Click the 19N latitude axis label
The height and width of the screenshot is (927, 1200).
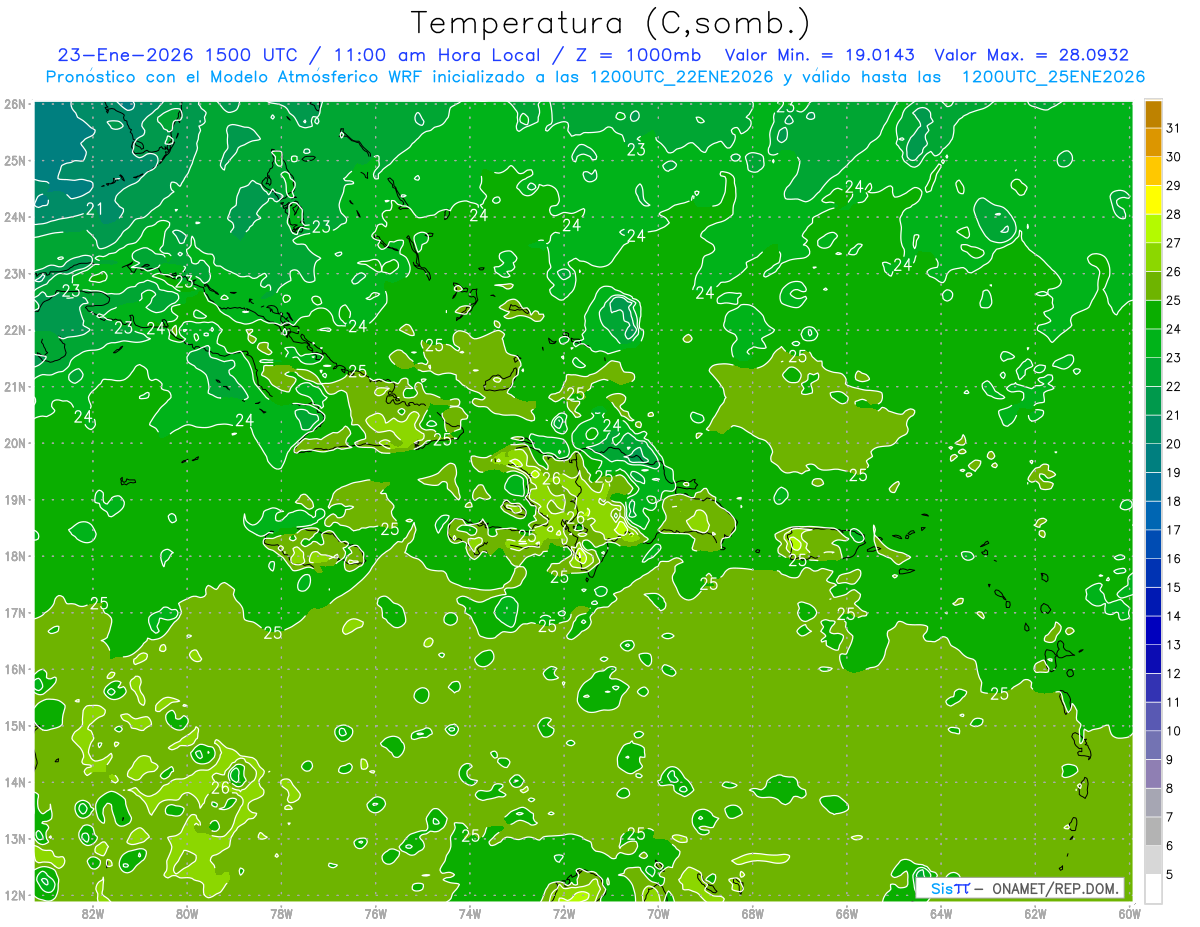click(x=15, y=499)
